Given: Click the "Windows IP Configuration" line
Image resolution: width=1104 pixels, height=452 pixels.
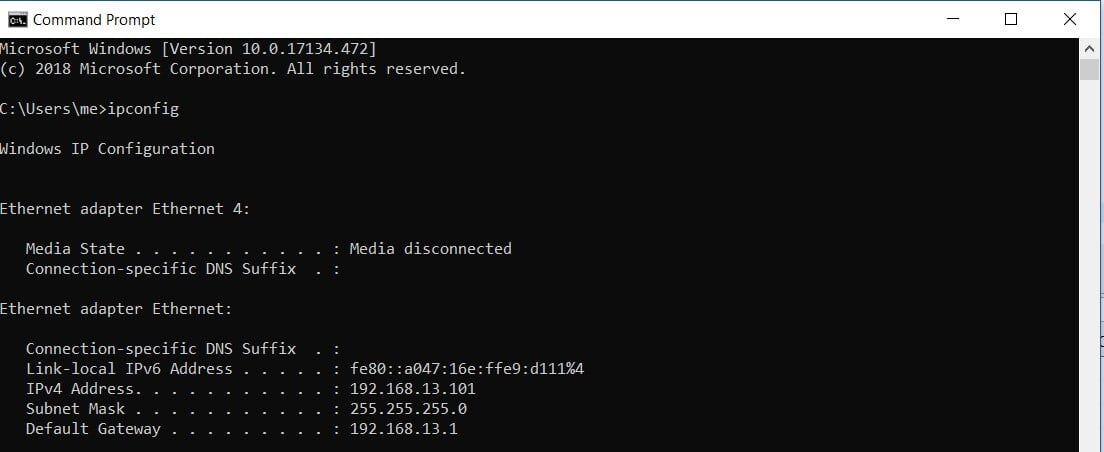Looking at the screenshot, I should point(107,148).
